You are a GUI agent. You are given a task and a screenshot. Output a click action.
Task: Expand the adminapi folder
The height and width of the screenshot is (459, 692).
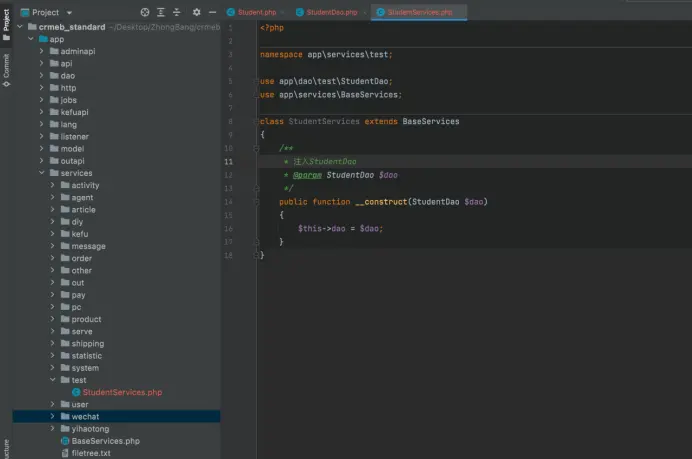point(41,51)
